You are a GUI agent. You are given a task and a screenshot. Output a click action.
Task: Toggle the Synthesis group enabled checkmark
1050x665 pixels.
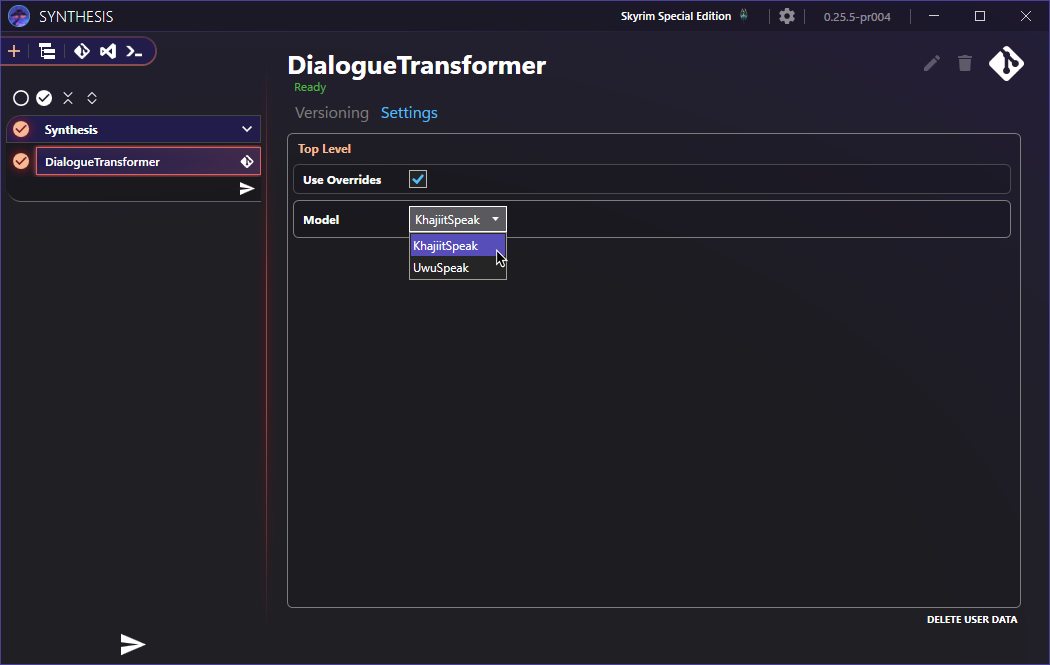click(x=21, y=129)
